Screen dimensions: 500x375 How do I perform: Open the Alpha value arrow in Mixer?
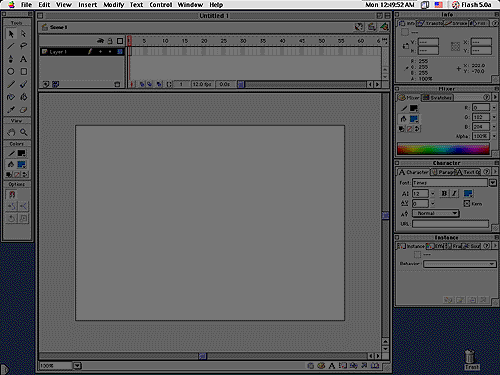click(494, 136)
